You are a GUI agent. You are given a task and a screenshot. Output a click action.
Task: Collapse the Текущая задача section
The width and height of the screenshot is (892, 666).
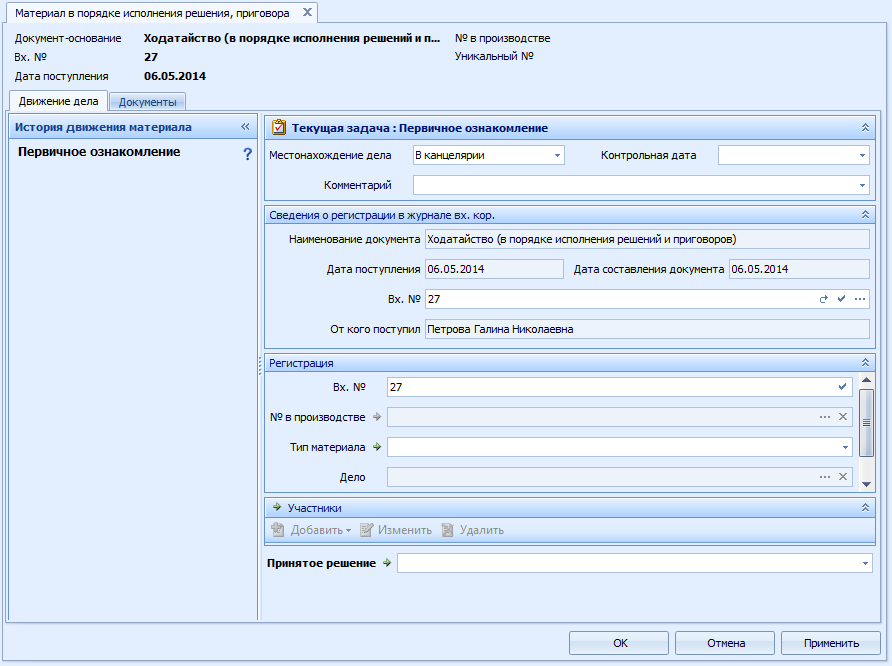pyautogui.click(x=865, y=127)
